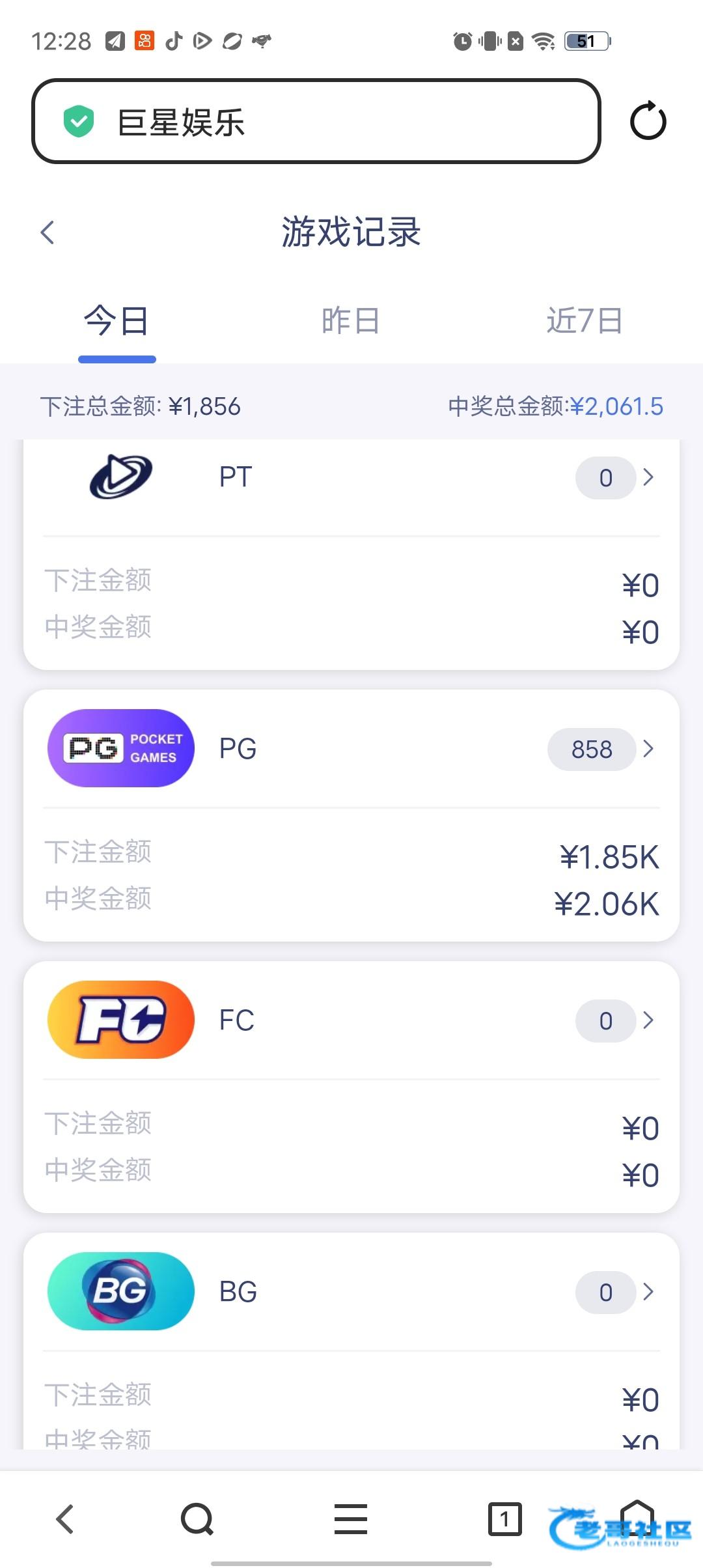Select the 今日 tab
Screen dimensions: 703x1568
pos(117,321)
